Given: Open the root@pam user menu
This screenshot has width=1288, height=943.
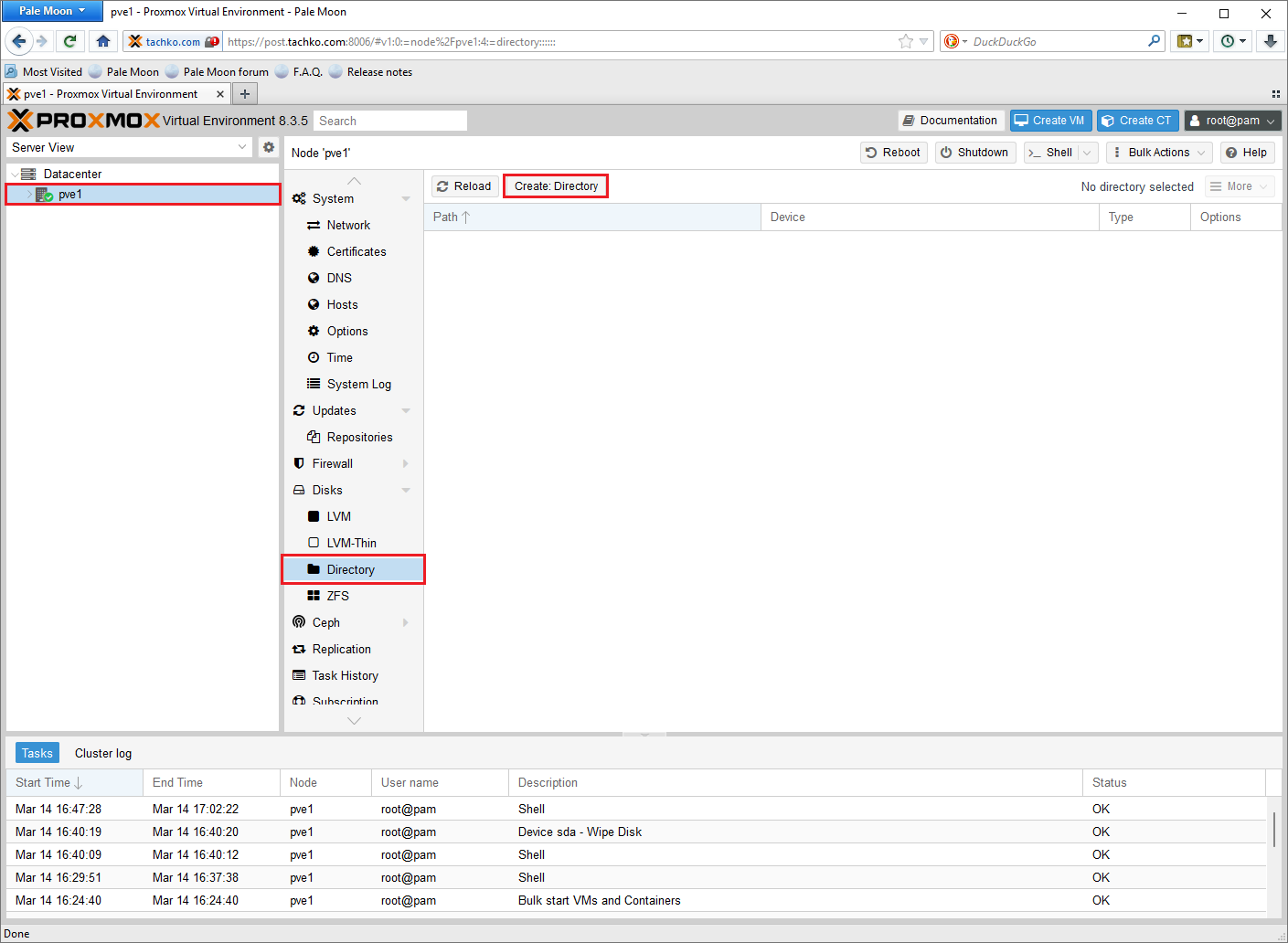Looking at the screenshot, I should click(x=1232, y=121).
